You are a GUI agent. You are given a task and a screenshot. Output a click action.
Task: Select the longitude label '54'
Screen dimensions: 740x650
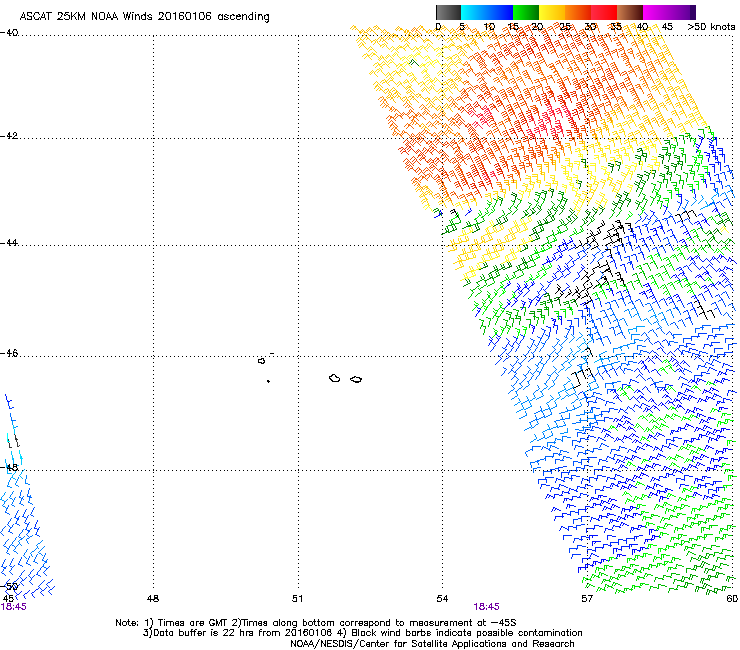(442, 599)
